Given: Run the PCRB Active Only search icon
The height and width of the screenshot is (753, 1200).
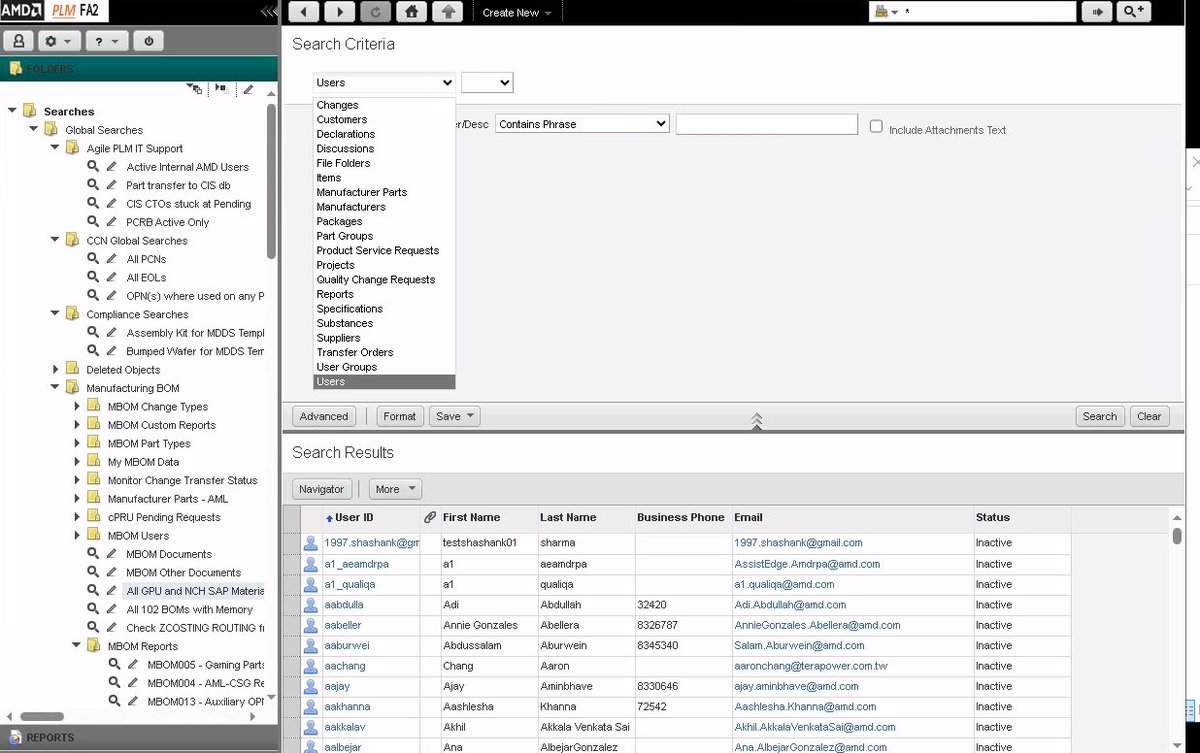Looking at the screenshot, I should (93, 222).
